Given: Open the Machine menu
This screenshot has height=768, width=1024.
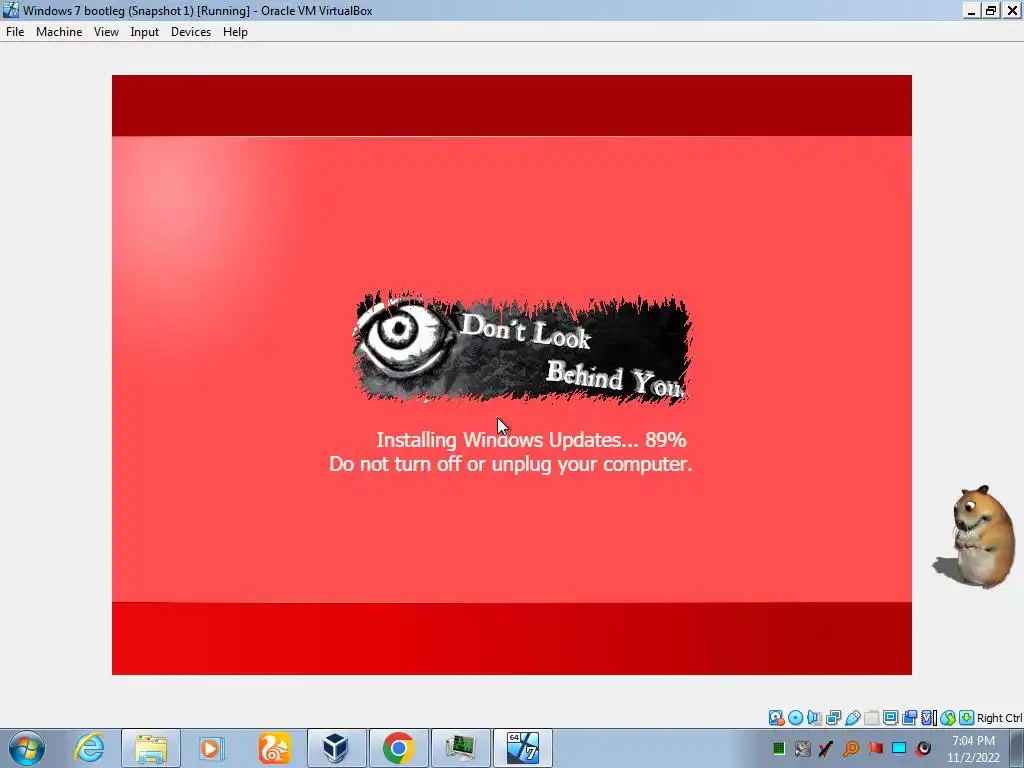Looking at the screenshot, I should coord(59,32).
